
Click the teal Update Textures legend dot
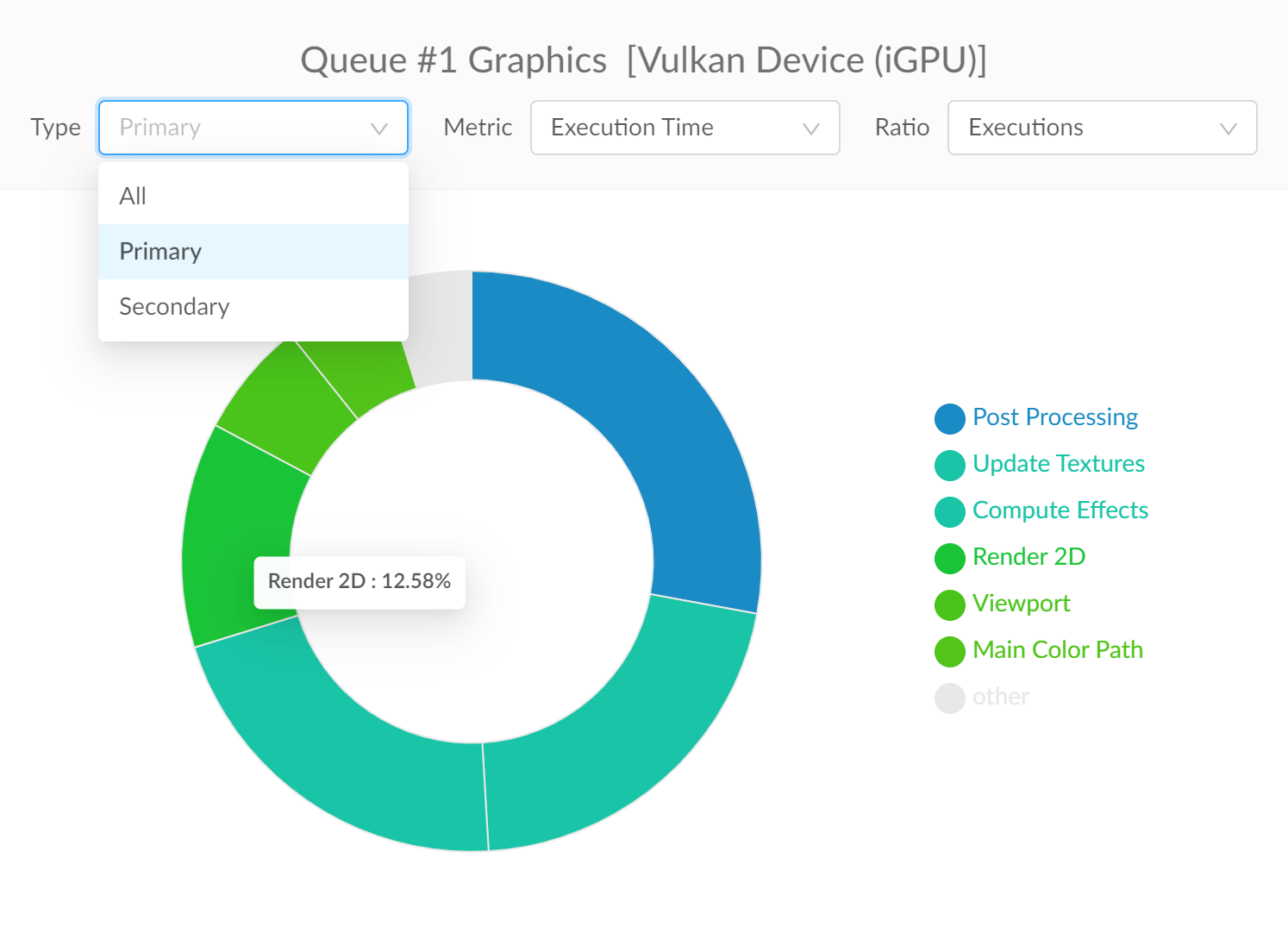click(950, 466)
